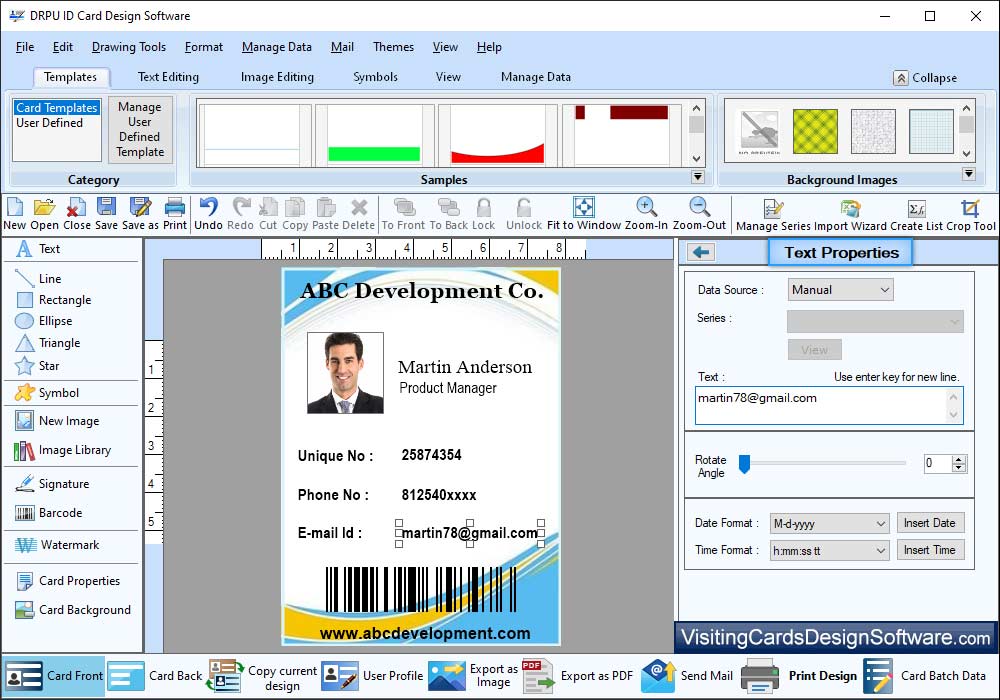Increase the Rotate Angle value
The image size is (1000, 700).
tap(959, 460)
